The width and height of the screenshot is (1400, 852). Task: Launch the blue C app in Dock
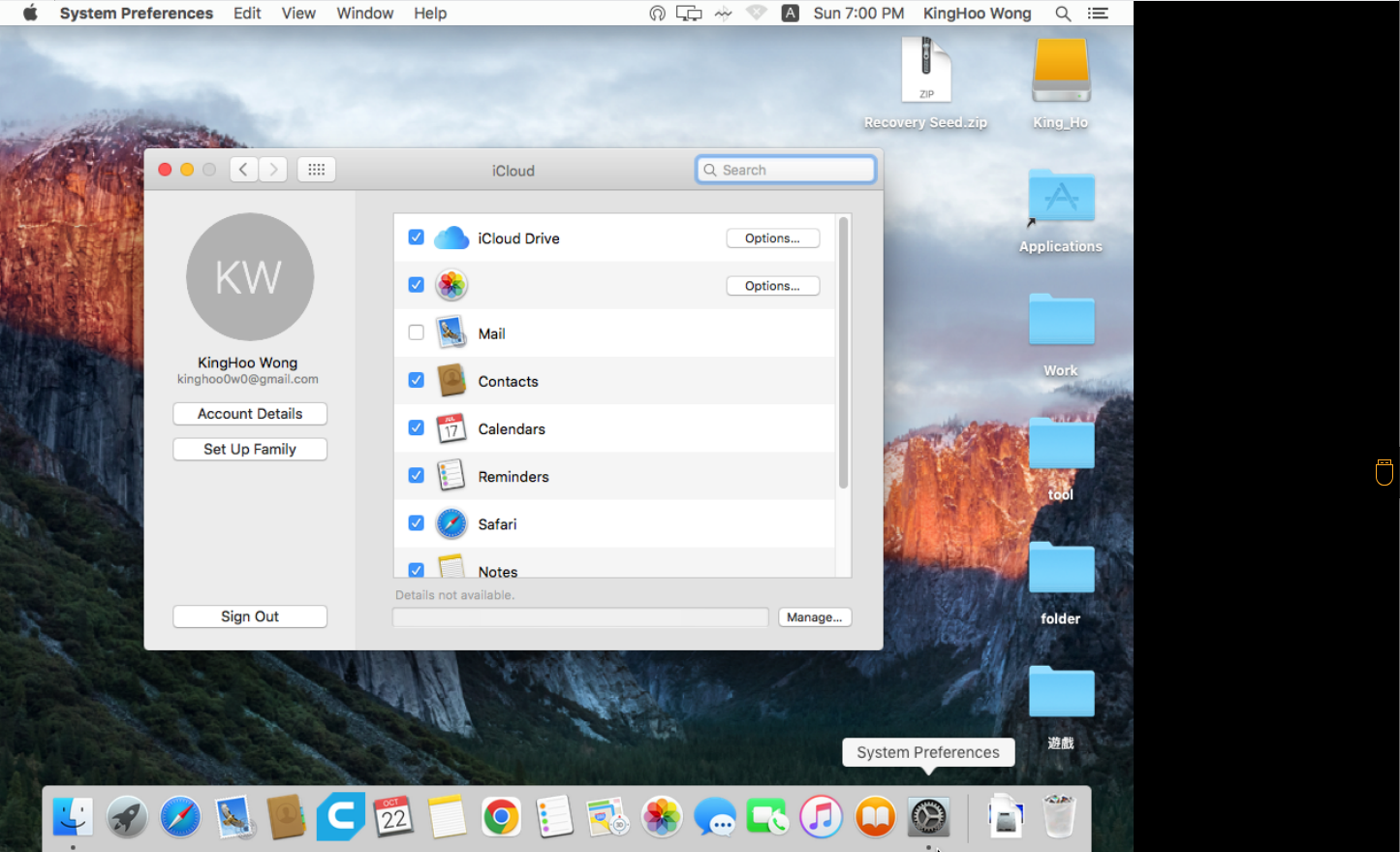click(x=340, y=816)
